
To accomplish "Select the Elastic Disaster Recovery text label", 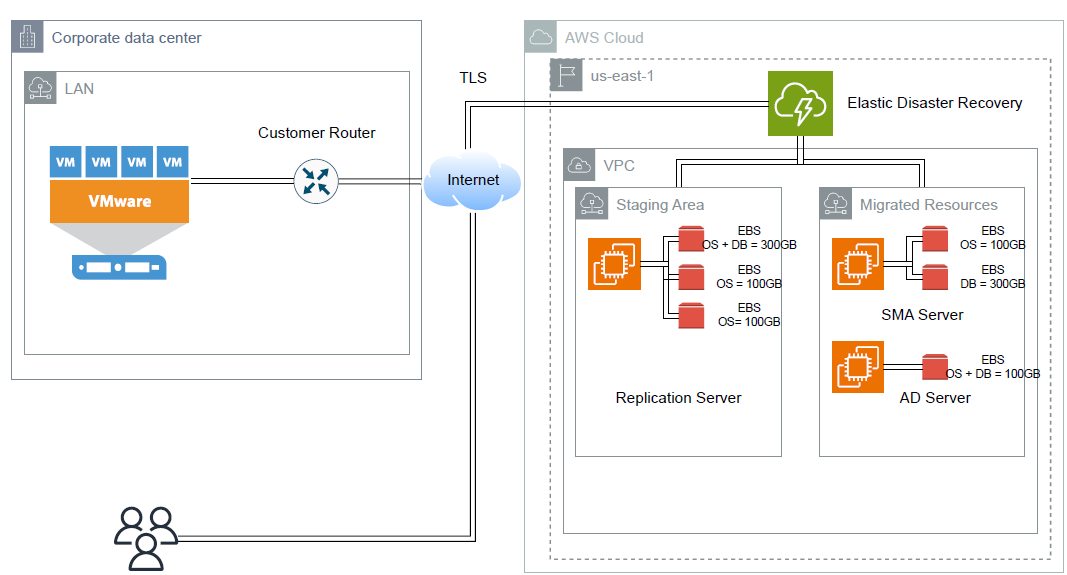I will (x=934, y=103).
